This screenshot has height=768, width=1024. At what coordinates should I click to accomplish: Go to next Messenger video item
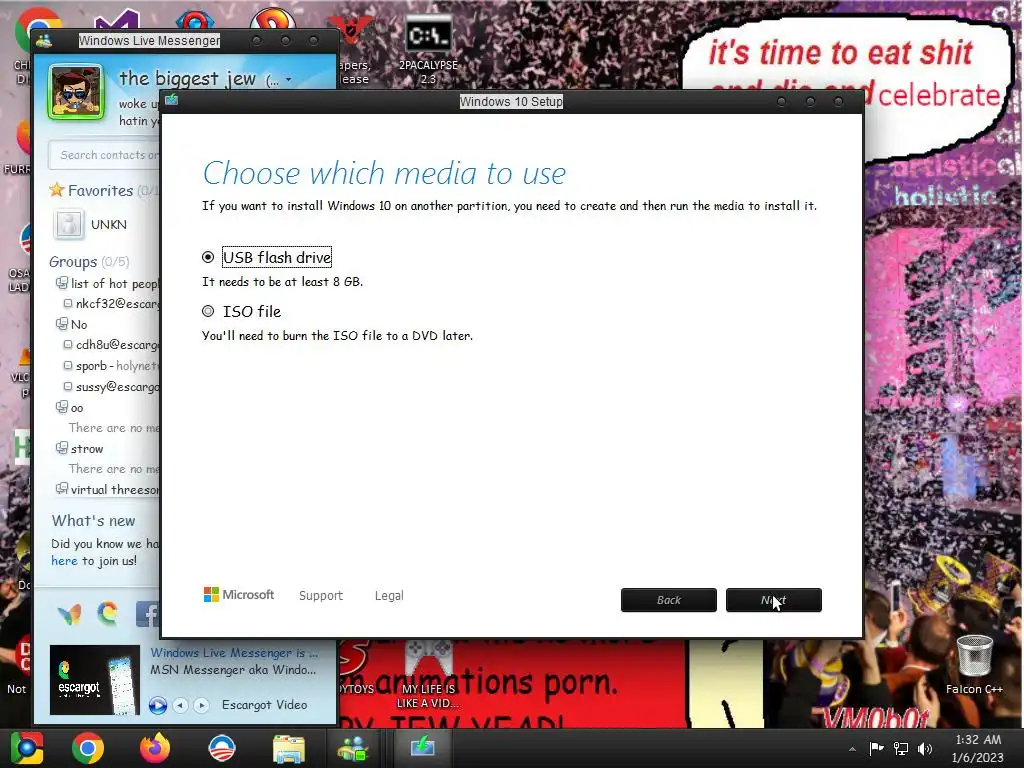(202, 705)
